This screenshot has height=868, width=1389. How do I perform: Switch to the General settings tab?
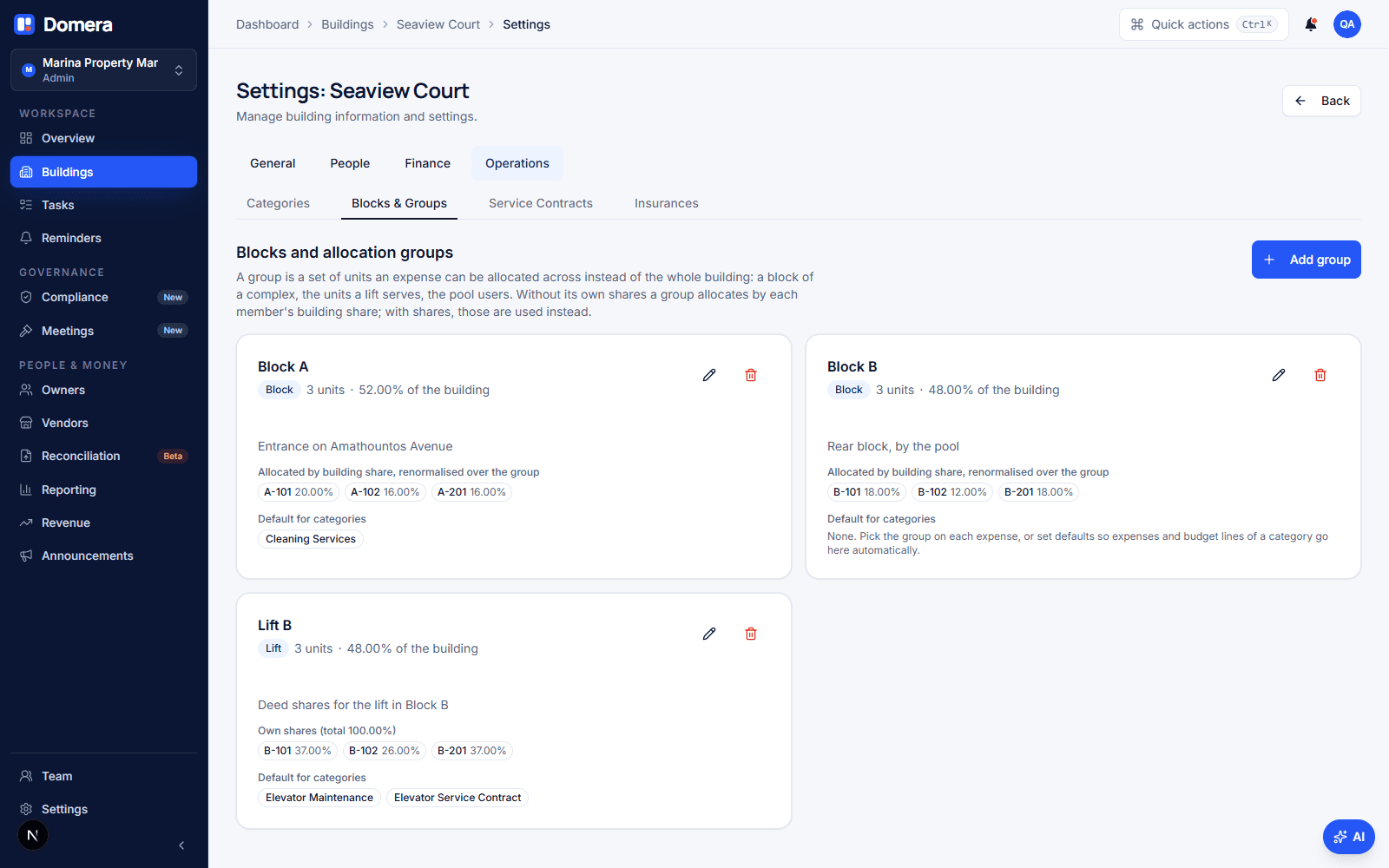coord(273,163)
